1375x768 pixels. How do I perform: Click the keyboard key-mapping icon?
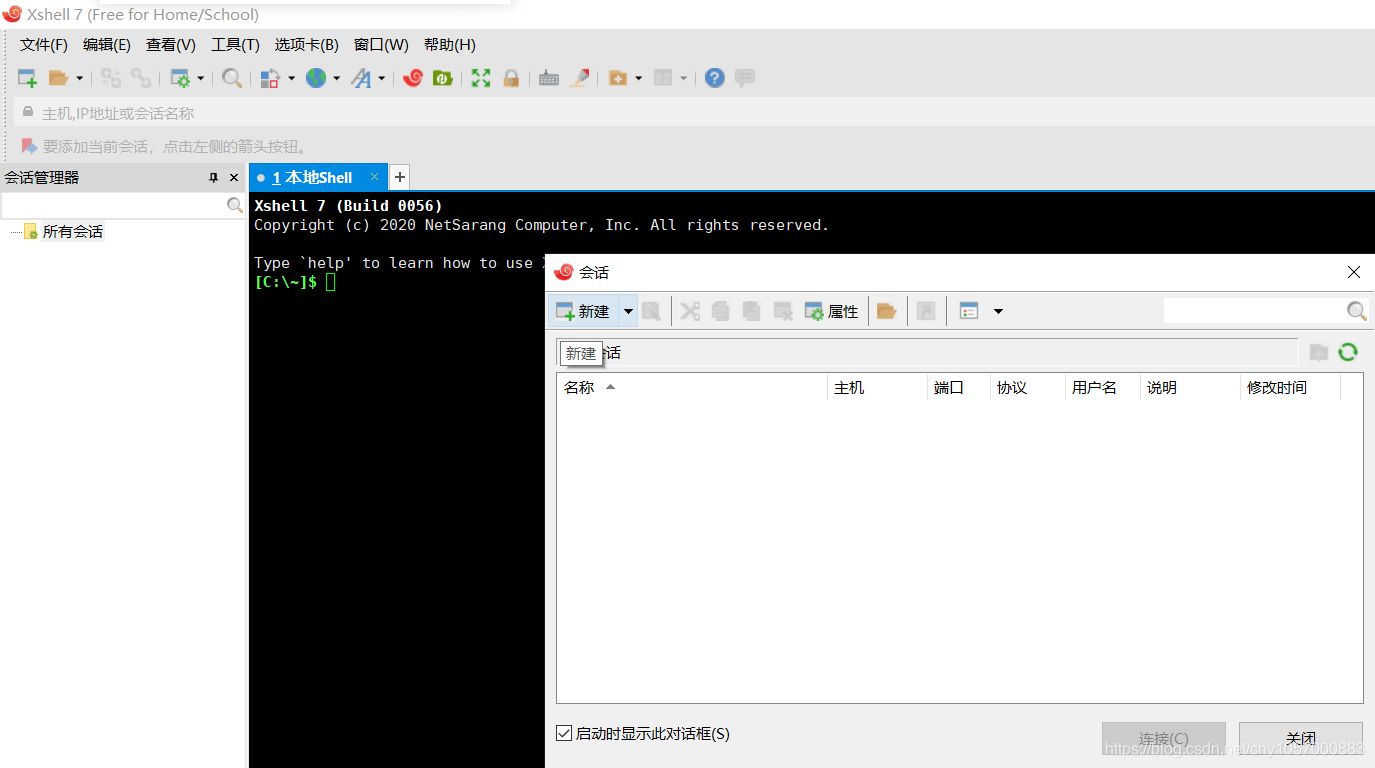(x=549, y=78)
